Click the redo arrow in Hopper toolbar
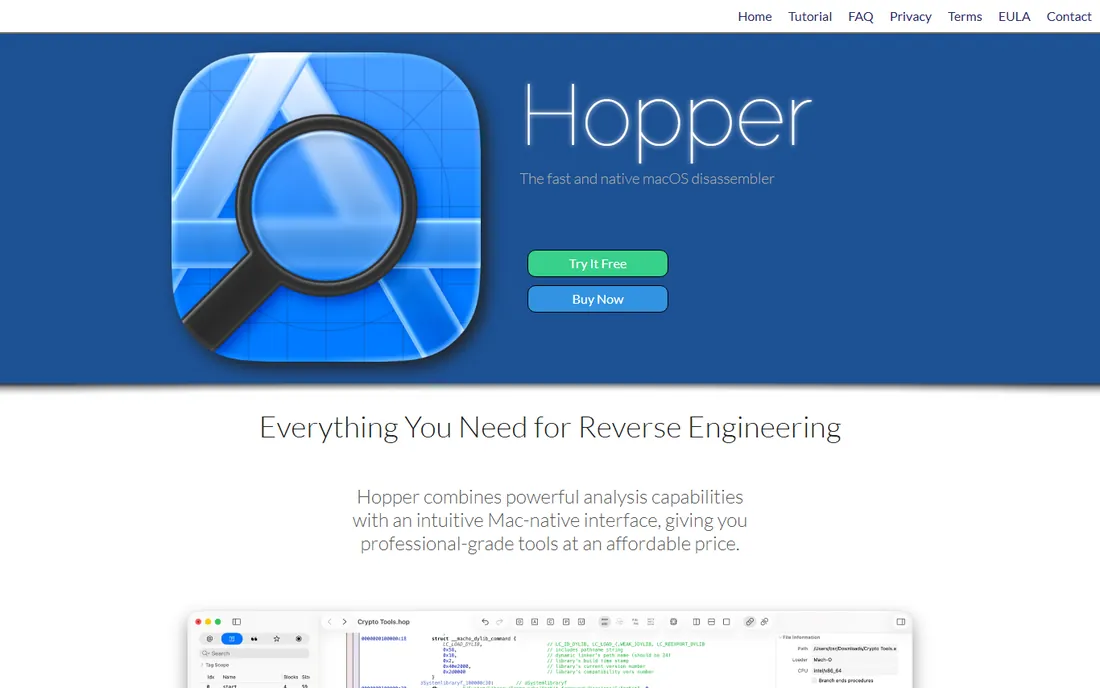The width and height of the screenshot is (1100, 688). [x=499, y=621]
